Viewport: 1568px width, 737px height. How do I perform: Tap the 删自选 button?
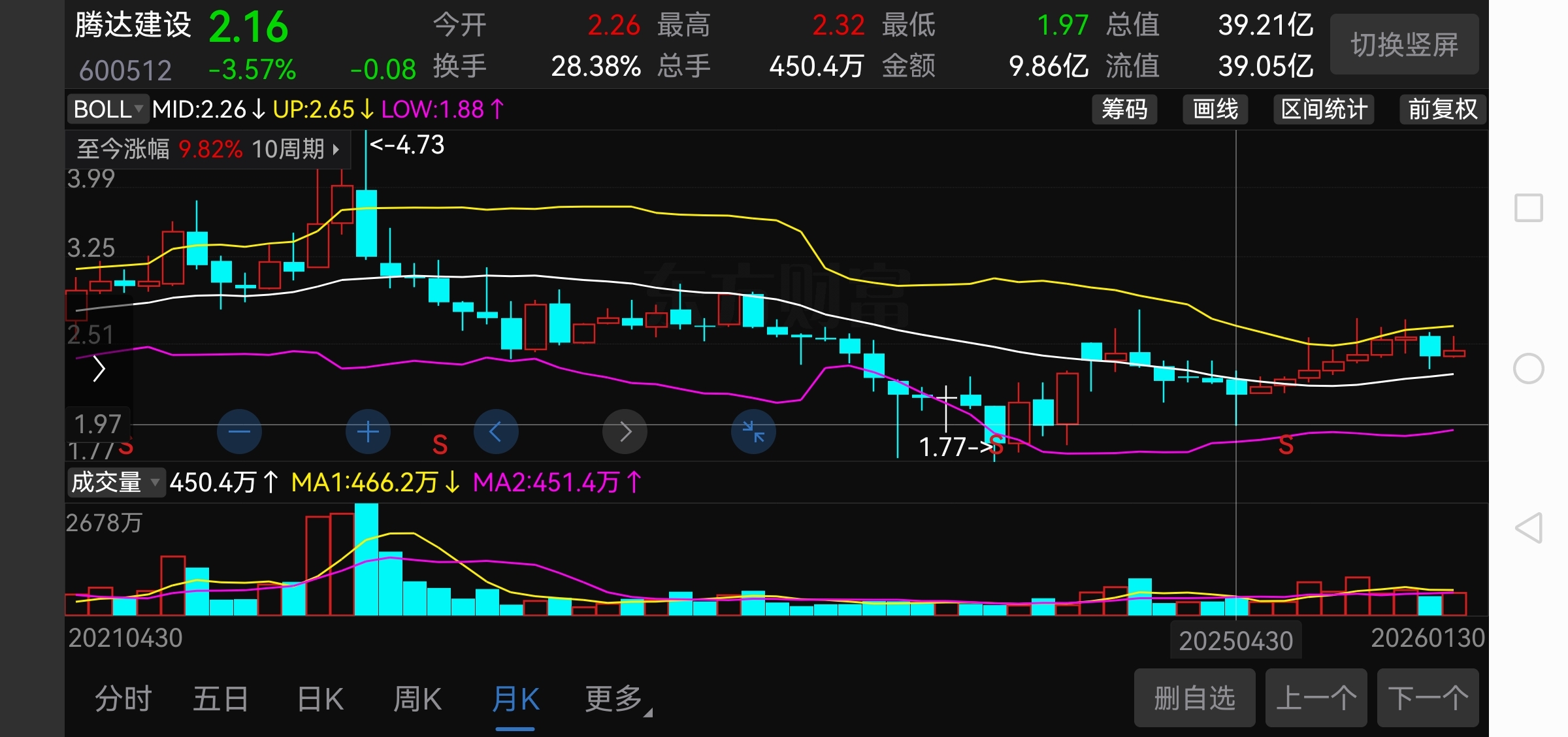pos(1194,698)
